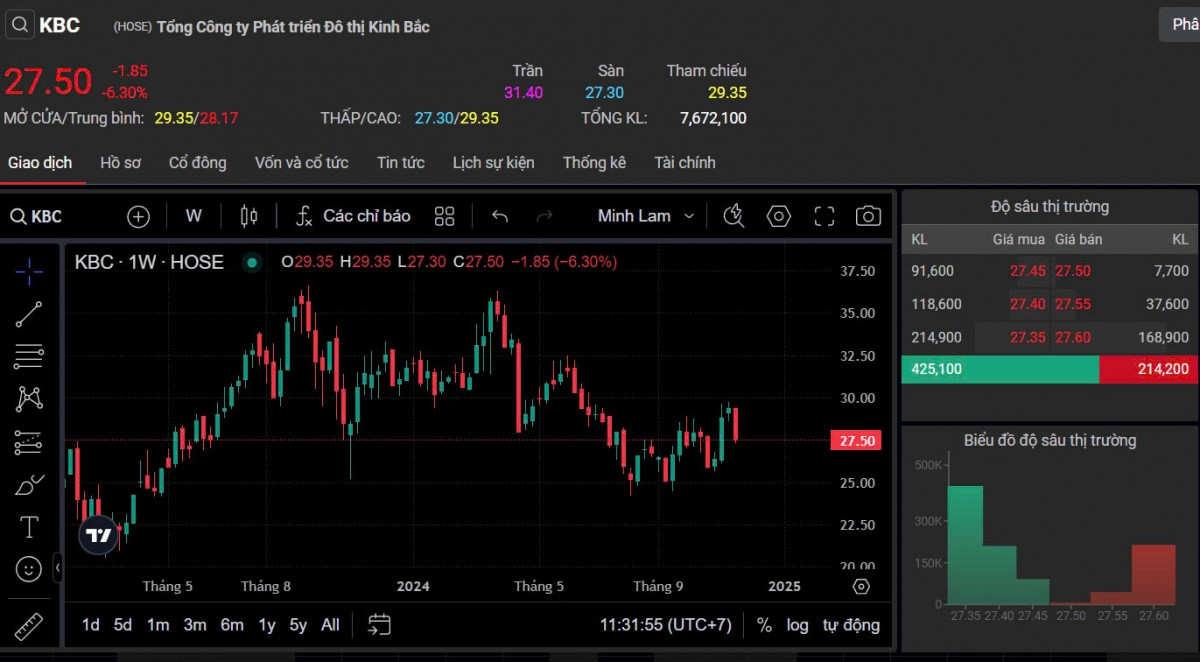The image size is (1200, 662).
Task: Open the 'Hồ sơ' tab
Action: (x=120, y=163)
